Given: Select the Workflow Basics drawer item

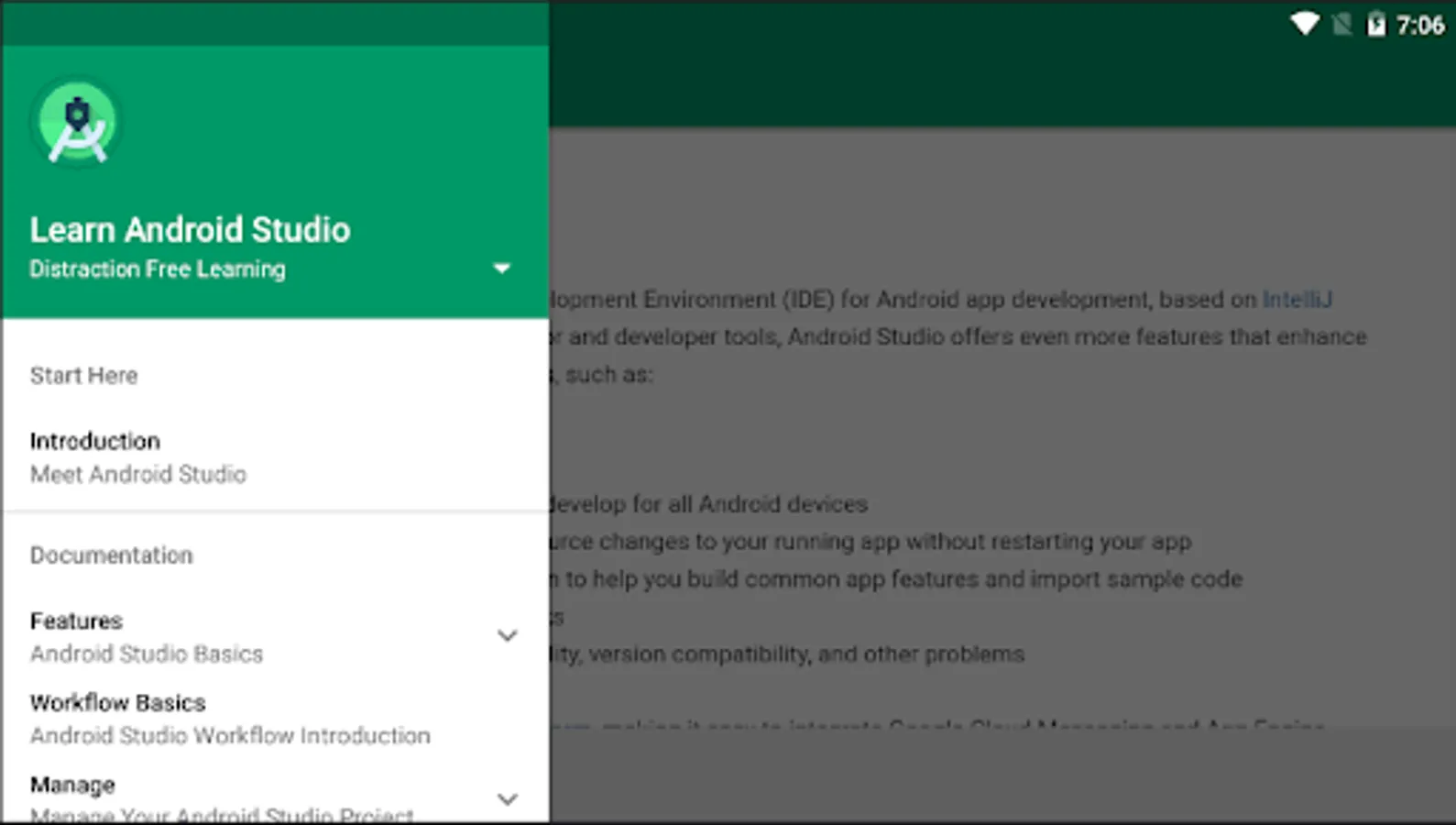Looking at the screenshot, I should pos(275,719).
